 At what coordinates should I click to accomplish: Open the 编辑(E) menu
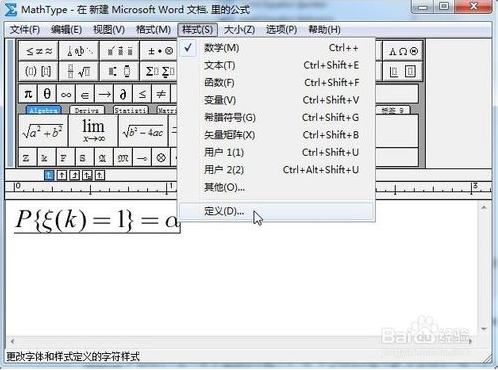click(x=66, y=30)
